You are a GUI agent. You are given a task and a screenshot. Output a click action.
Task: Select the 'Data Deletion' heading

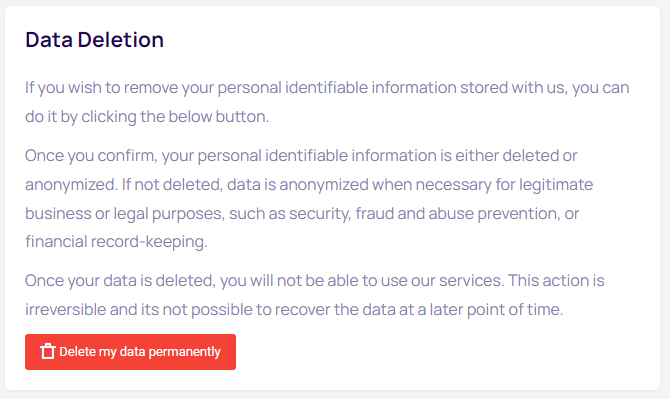click(x=94, y=40)
